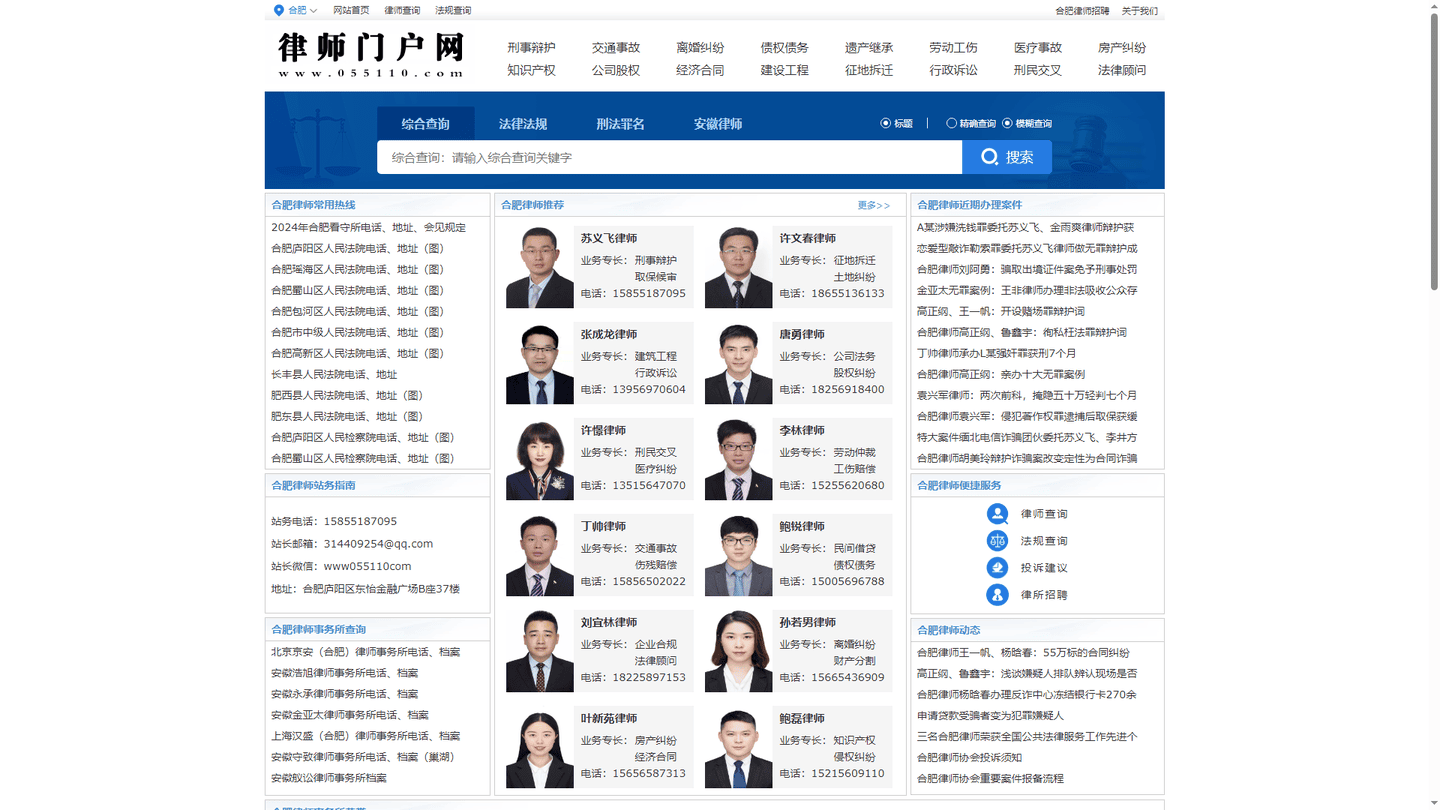Image resolution: width=1440 pixels, height=810 pixels.
Task: Open the 医疗事故 category
Action: coord(1038,48)
